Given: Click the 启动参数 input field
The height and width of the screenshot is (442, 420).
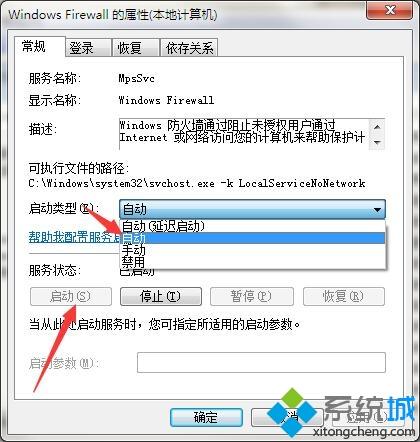Looking at the screenshot, I should (x=261, y=362).
